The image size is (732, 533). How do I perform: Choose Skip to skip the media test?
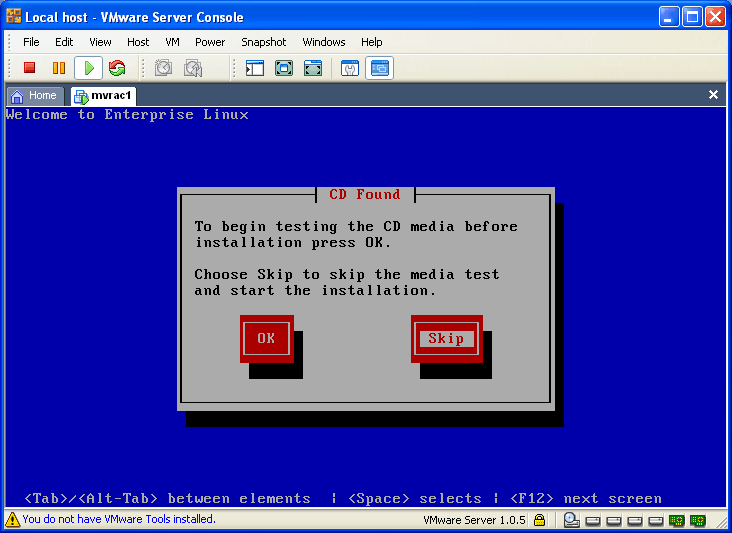[446, 338]
